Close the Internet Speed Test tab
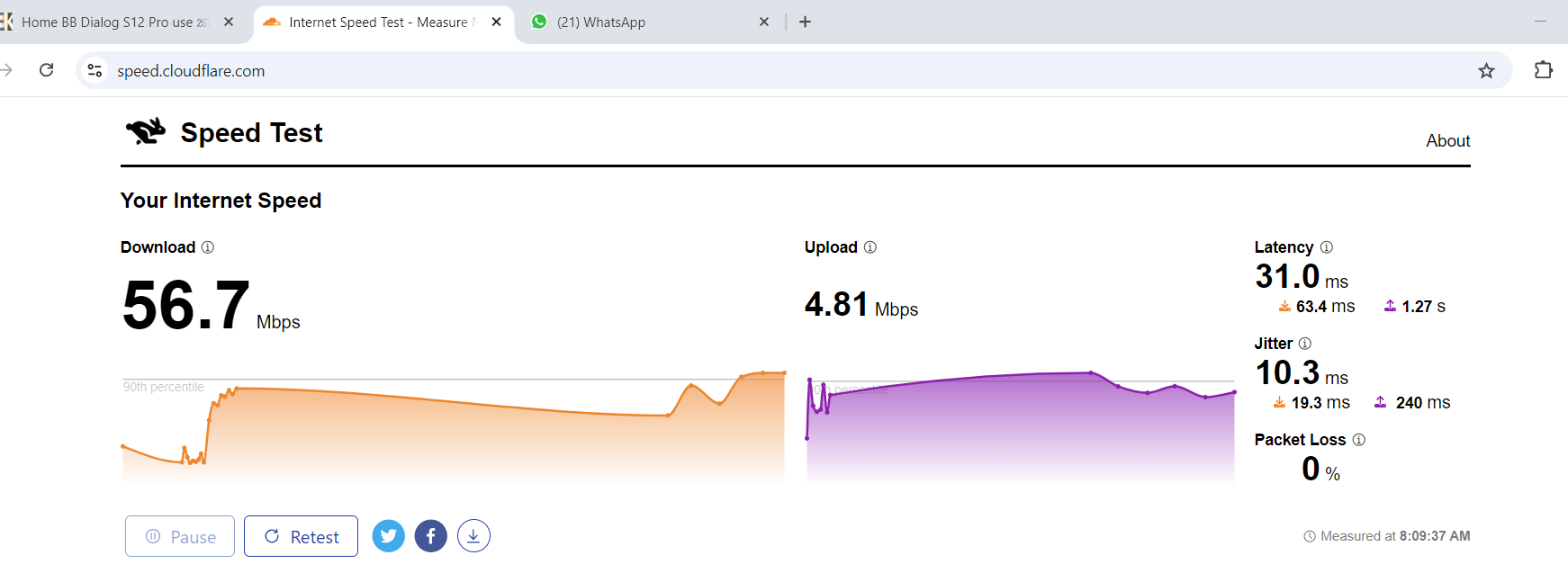The image size is (1568, 582). pyautogui.click(x=497, y=22)
